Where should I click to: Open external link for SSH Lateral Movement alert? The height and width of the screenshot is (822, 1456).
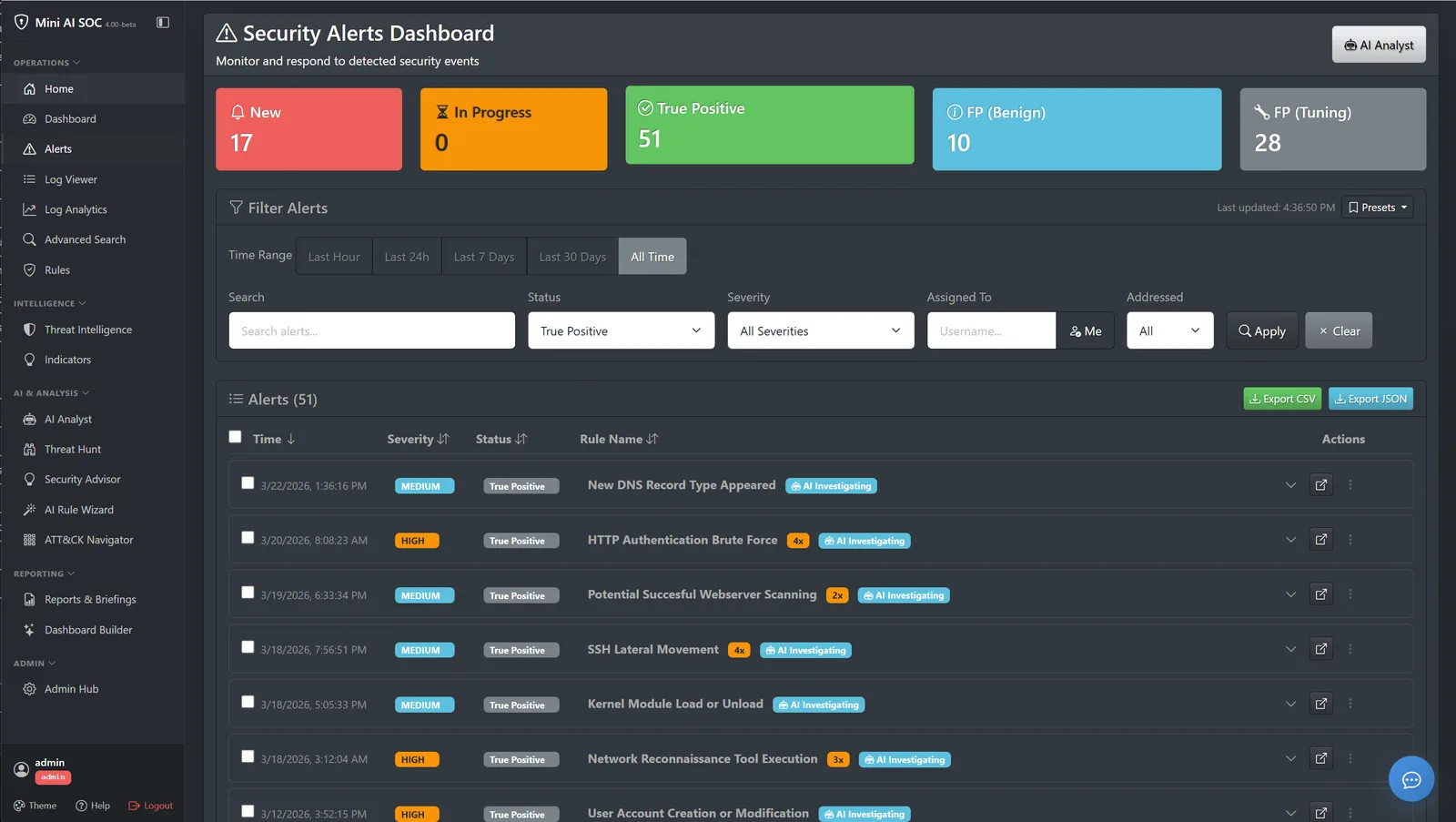tap(1320, 648)
